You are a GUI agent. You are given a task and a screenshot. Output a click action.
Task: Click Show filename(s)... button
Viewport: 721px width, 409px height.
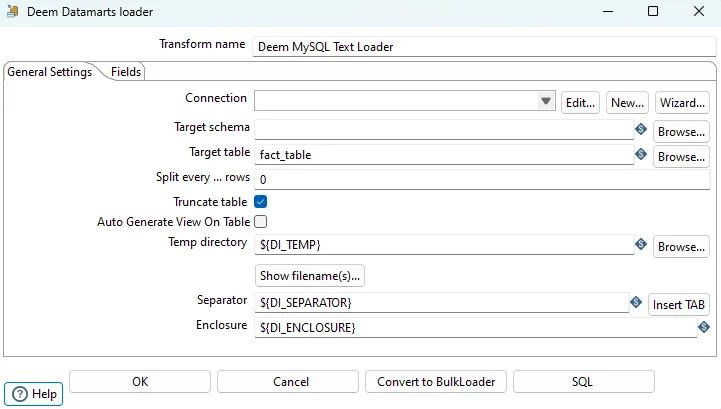tap(310, 276)
